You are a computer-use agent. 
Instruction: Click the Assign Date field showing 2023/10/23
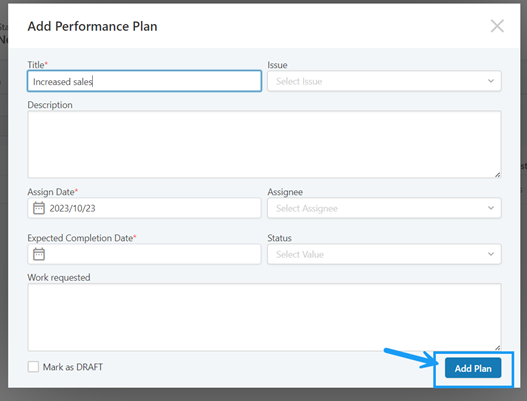click(144, 208)
